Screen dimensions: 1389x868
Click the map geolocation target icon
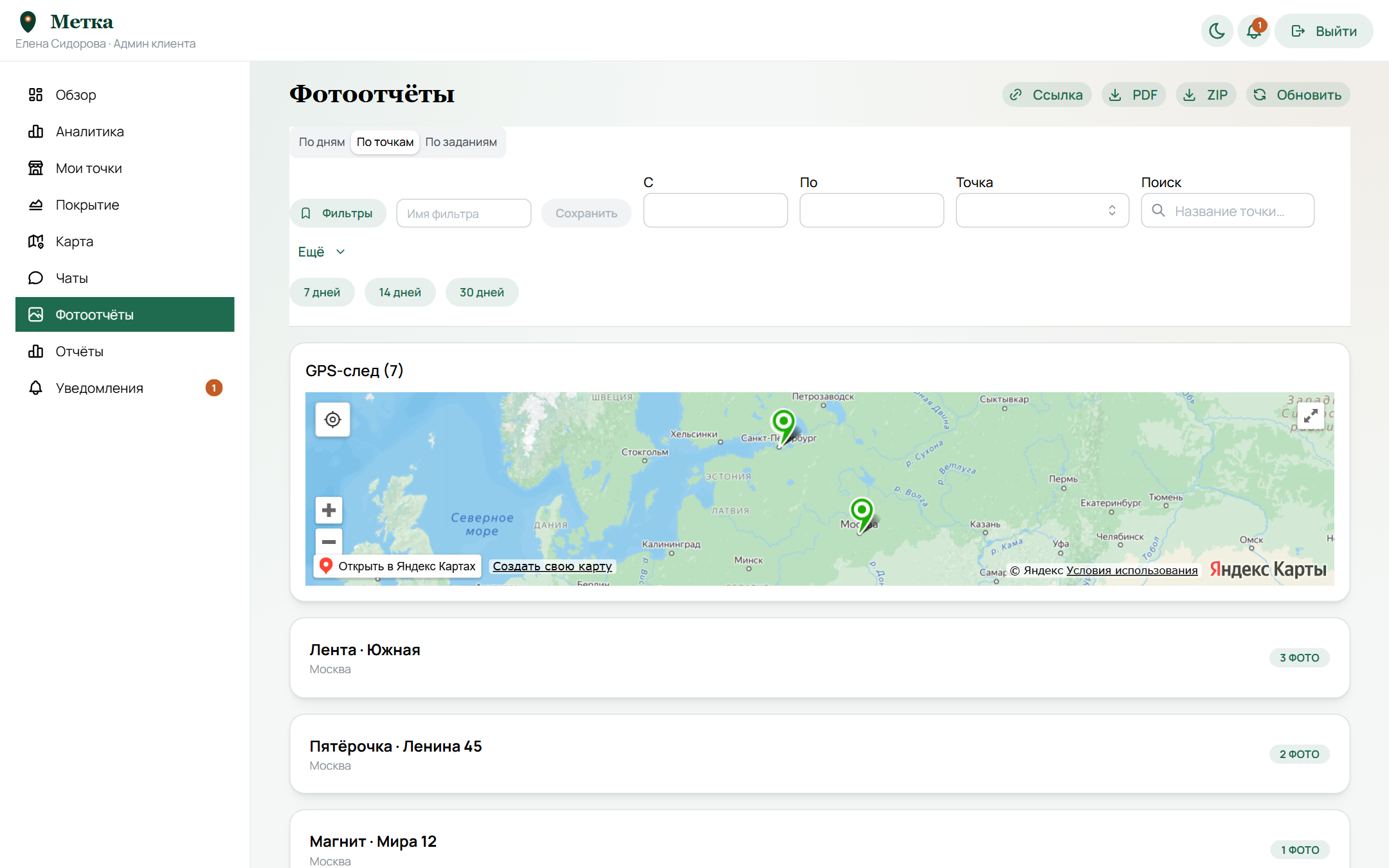pos(332,420)
